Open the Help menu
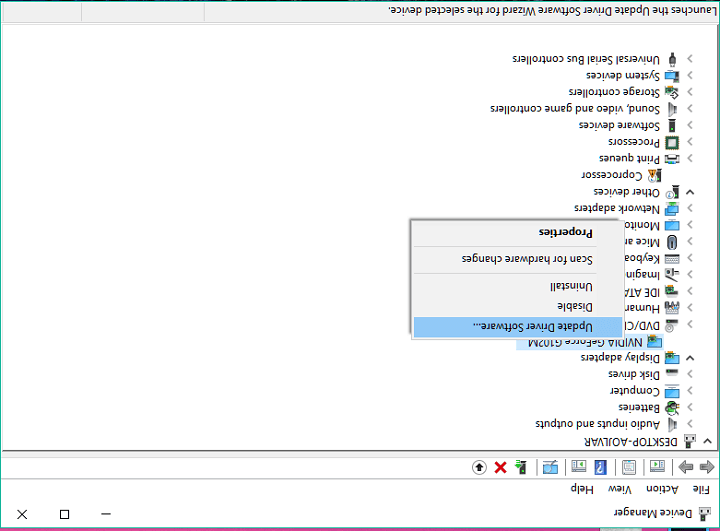Screen dimensions: 720x531 [582, 490]
